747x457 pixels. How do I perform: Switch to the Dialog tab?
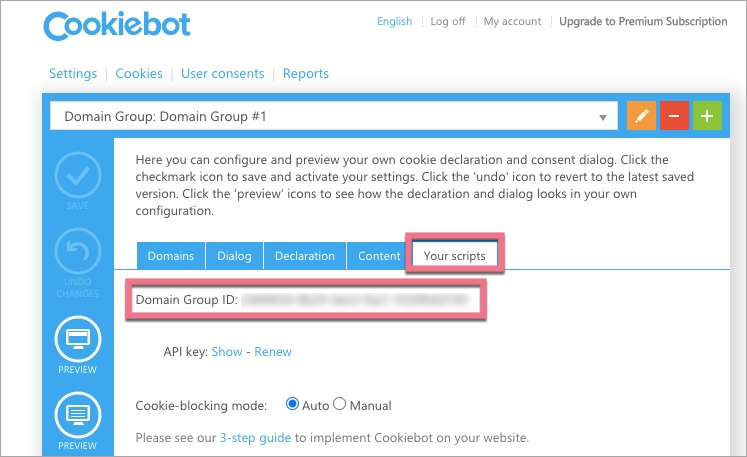234,256
